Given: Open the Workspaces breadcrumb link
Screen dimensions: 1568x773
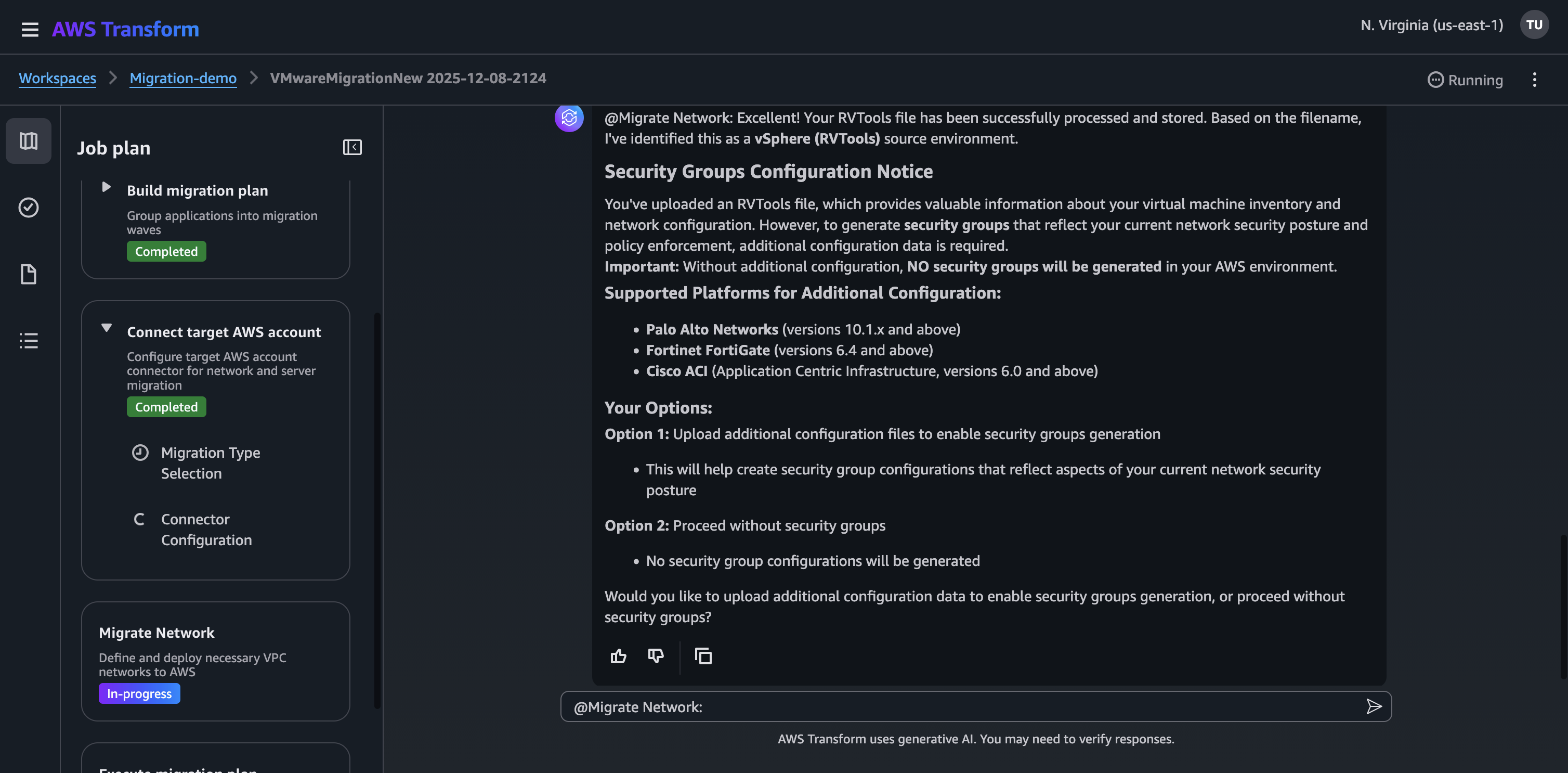Looking at the screenshot, I should (57, 78).
